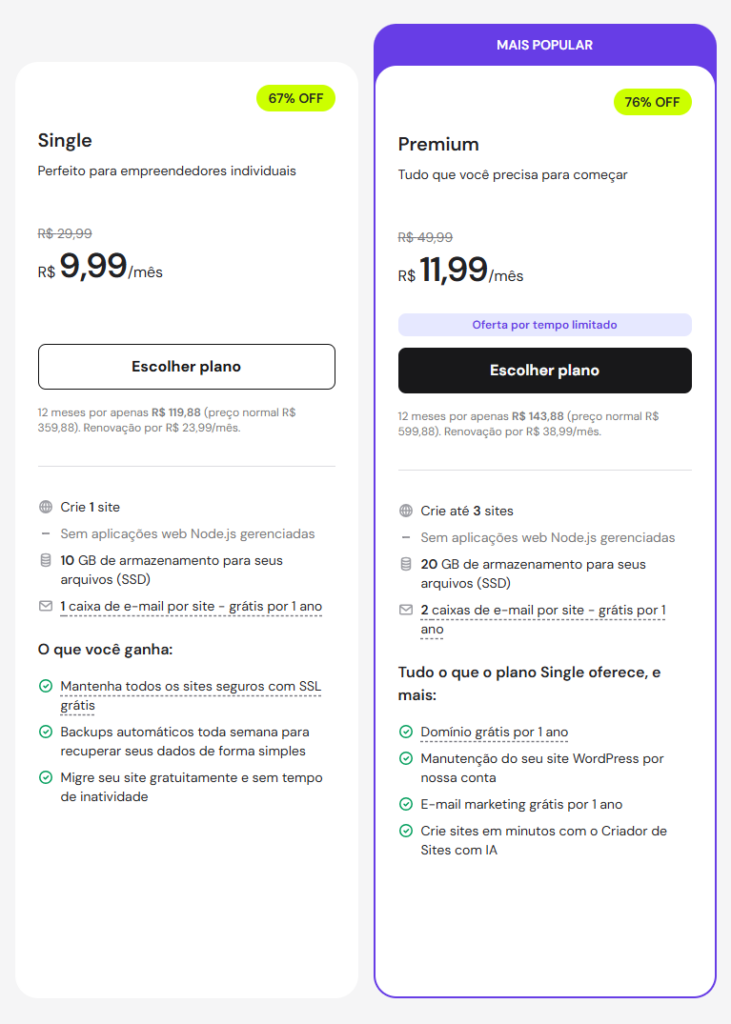Click checkmark icon beside Domínio grátis
The height and width of the screenshot is (1024, 731).
coord(405,732)
